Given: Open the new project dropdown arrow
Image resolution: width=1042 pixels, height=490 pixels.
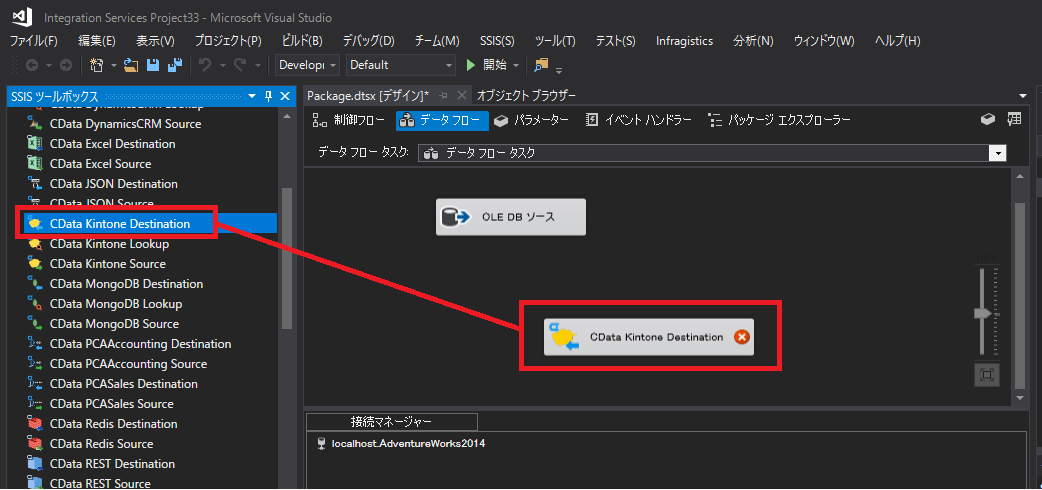Looking at the screenshot, I should pyautogui.click(x=114, y=65).
